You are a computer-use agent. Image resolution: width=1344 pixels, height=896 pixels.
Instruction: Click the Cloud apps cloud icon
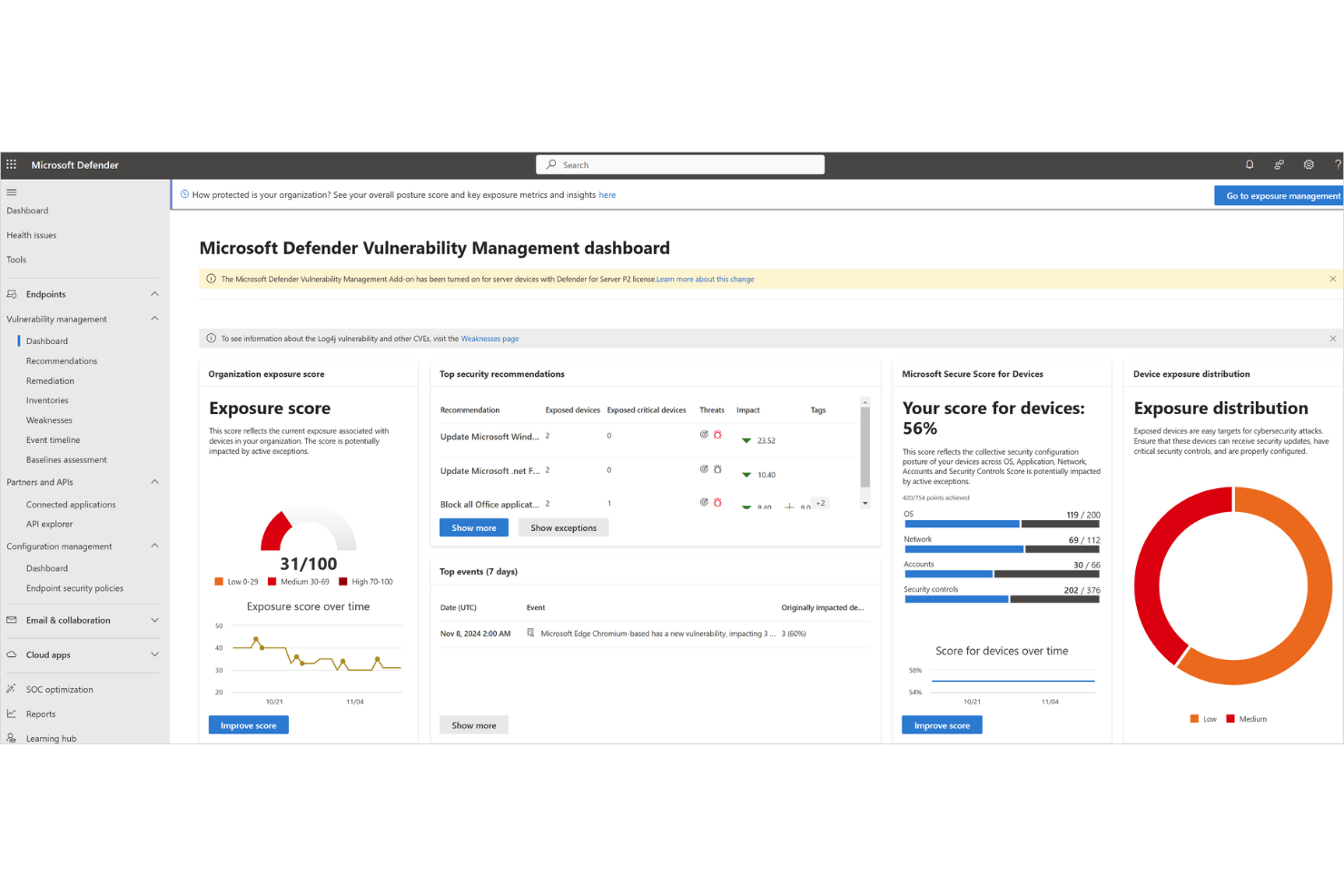point(12,655)
